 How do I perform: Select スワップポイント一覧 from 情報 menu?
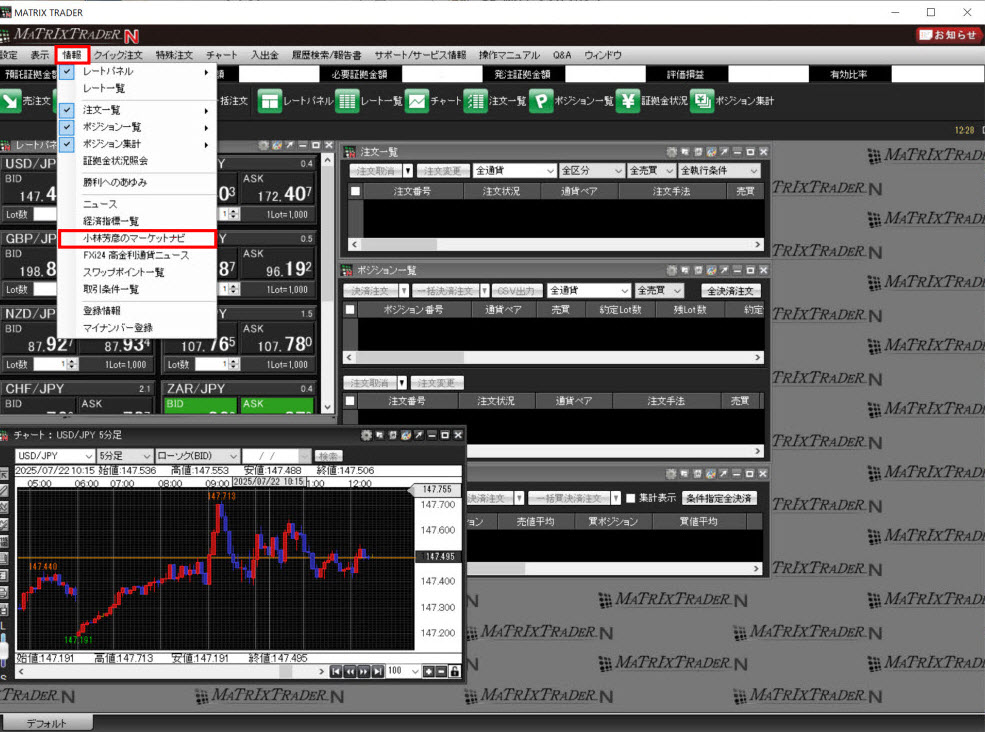124,272
